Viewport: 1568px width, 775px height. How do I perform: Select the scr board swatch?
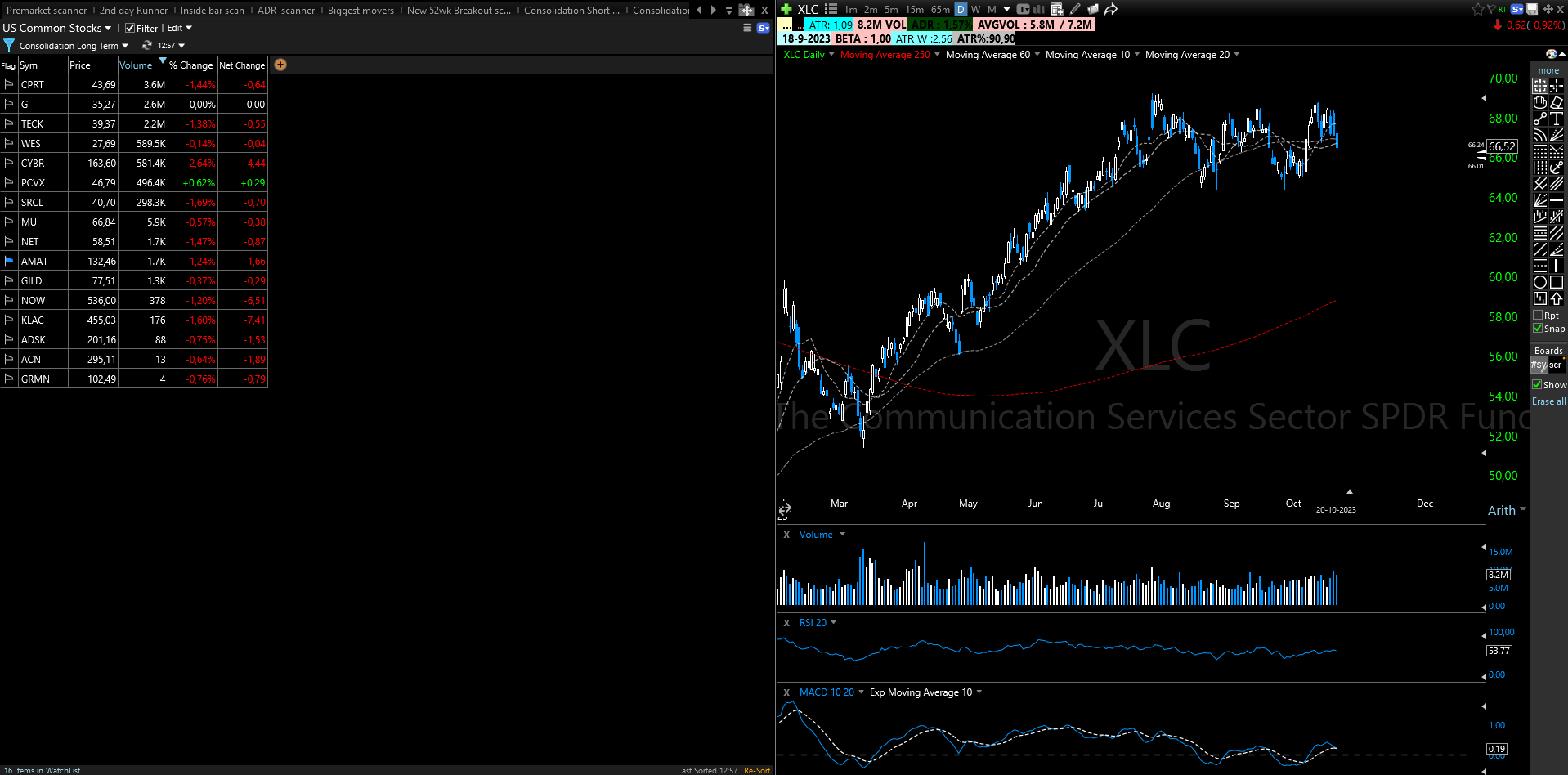(1557, 365)
